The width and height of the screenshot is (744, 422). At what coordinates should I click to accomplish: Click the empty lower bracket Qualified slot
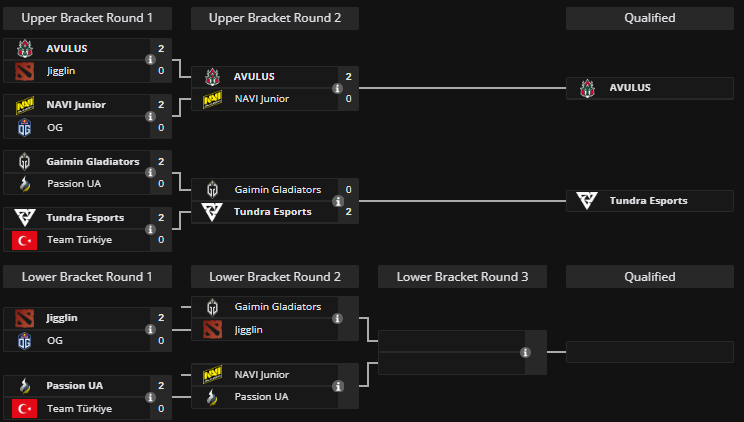coord(649,352)
